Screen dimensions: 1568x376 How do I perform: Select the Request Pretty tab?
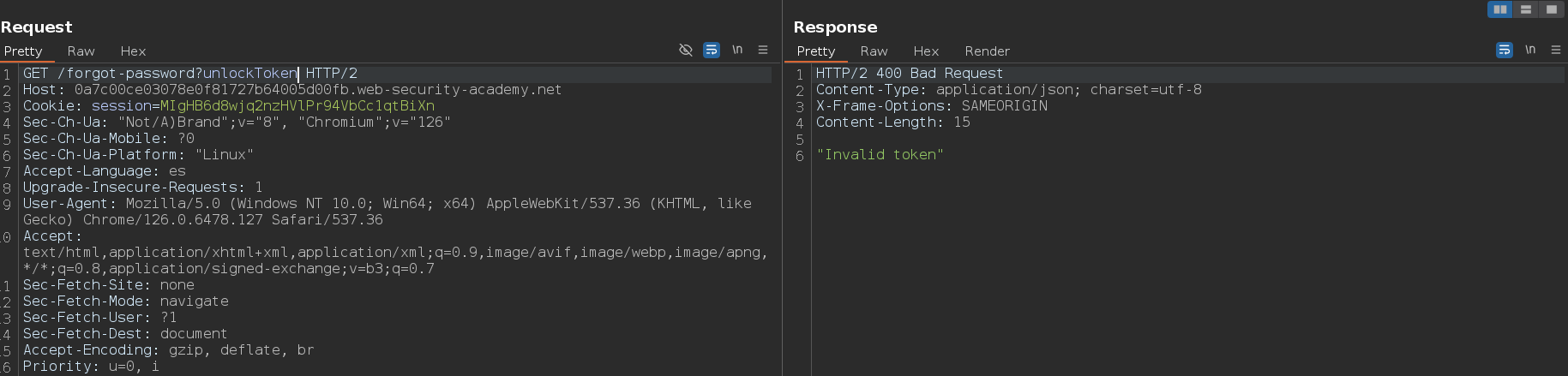coord(23,51)
